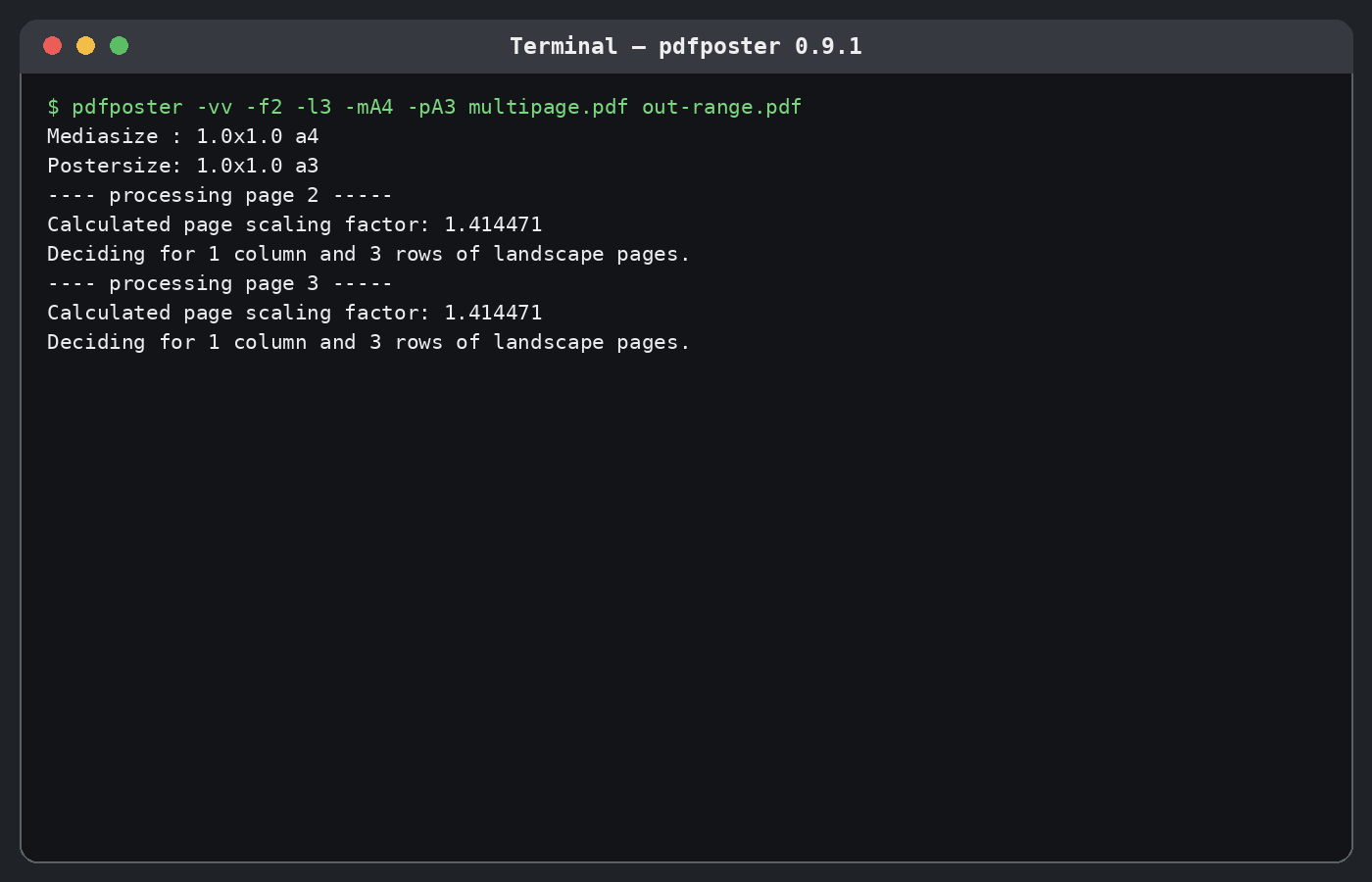Screen dimensions: 1372x882
Task: Click the output filename "out-range.pdf" in the command
Action: [x=721, y=107]
